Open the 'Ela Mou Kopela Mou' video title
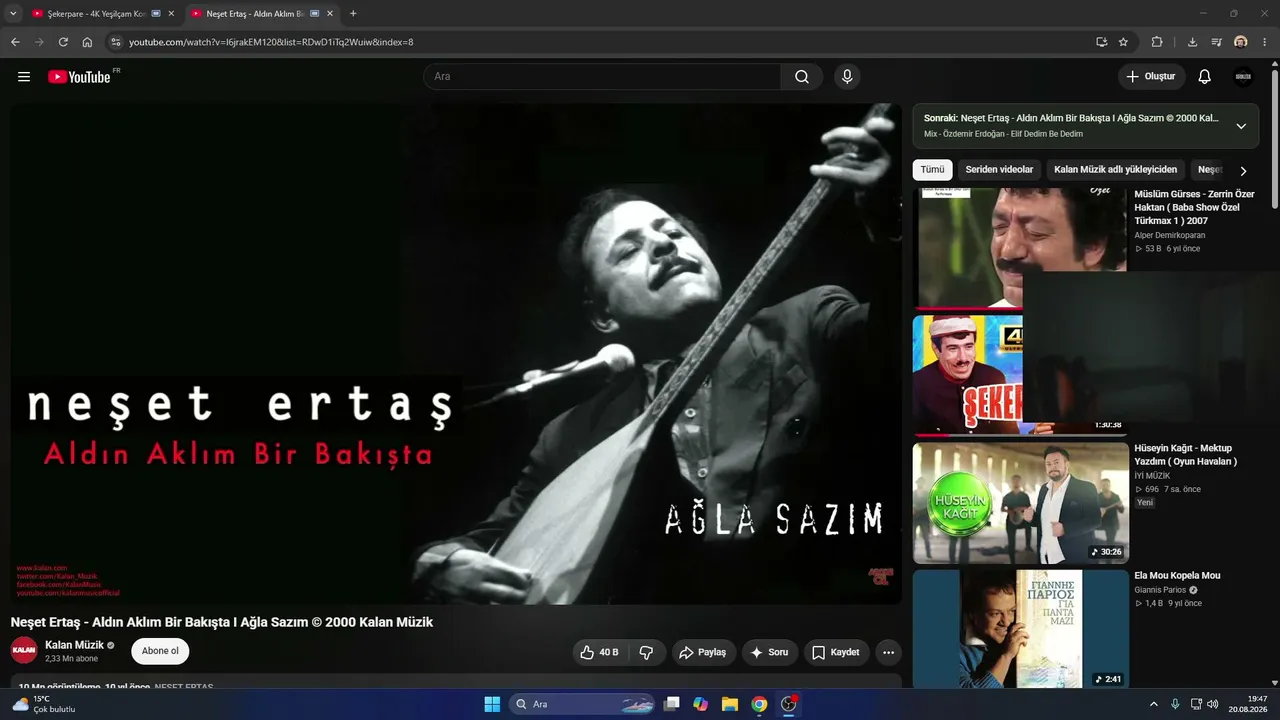 coord(1177,576)
